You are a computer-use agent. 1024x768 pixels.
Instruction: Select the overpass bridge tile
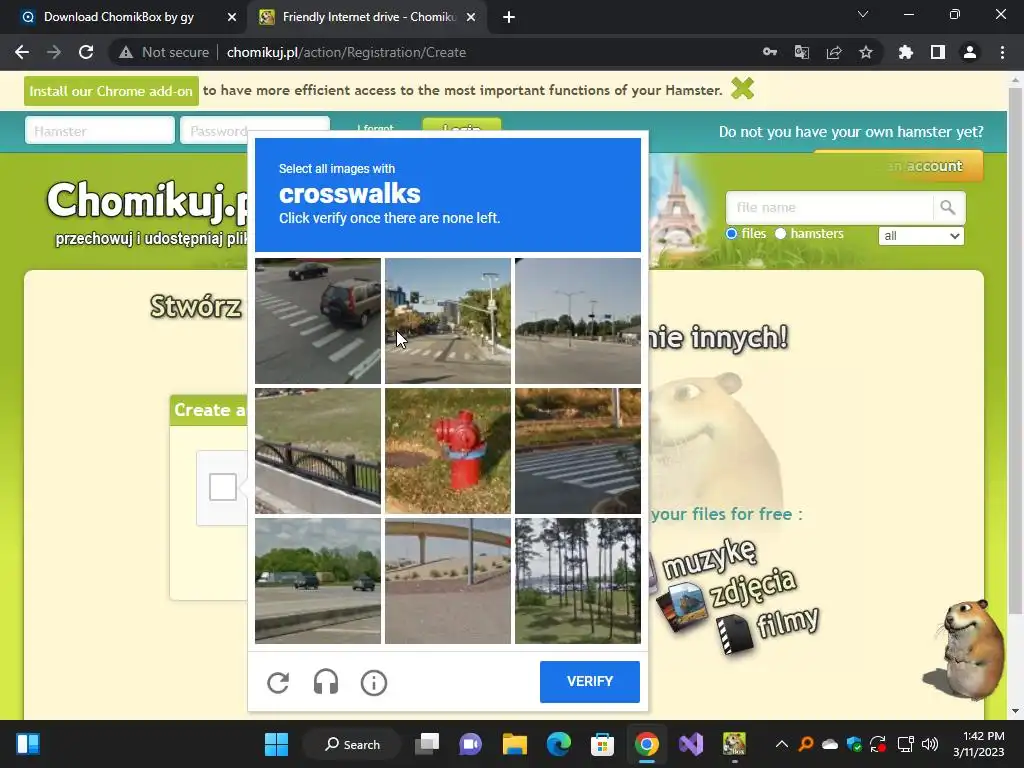447,581
